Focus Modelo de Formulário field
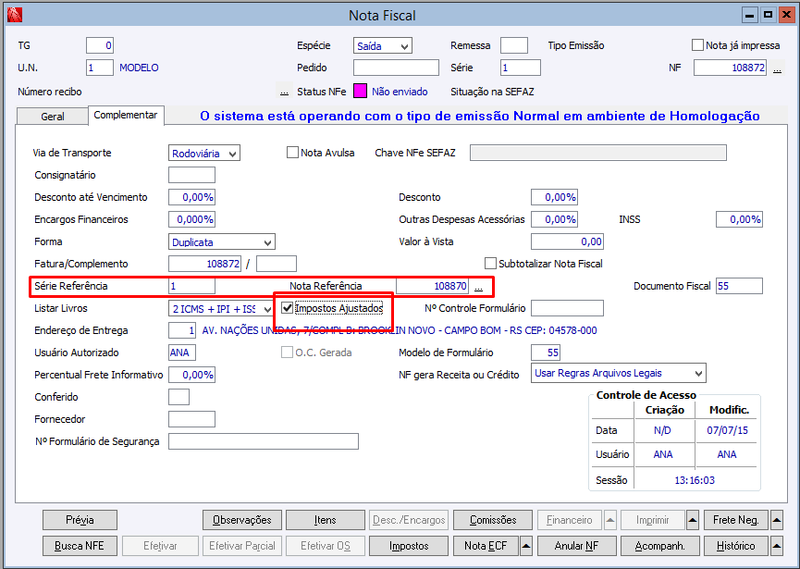Image resolution: width=800 pixels, height=569 pixels. [546, 353]
